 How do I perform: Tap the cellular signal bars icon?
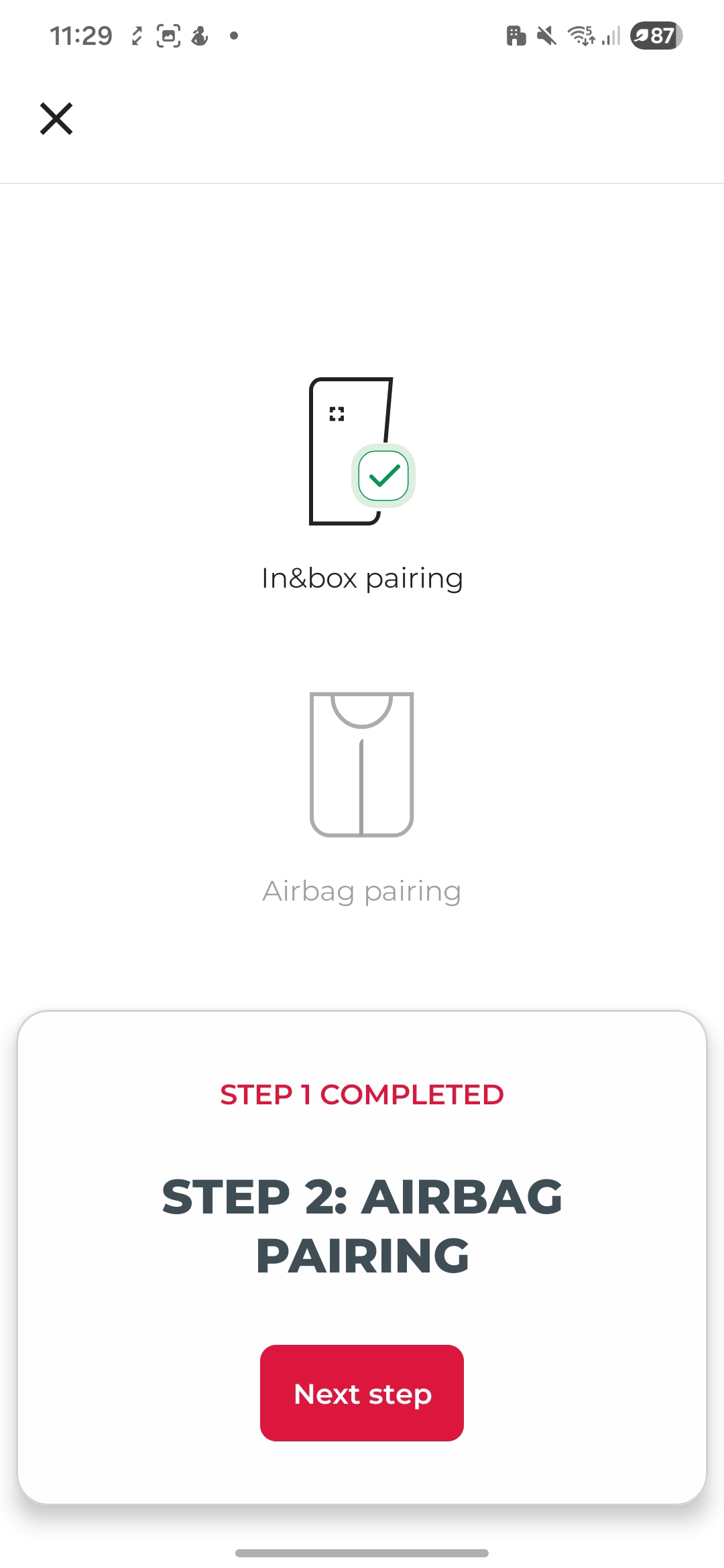click(611, 36)
